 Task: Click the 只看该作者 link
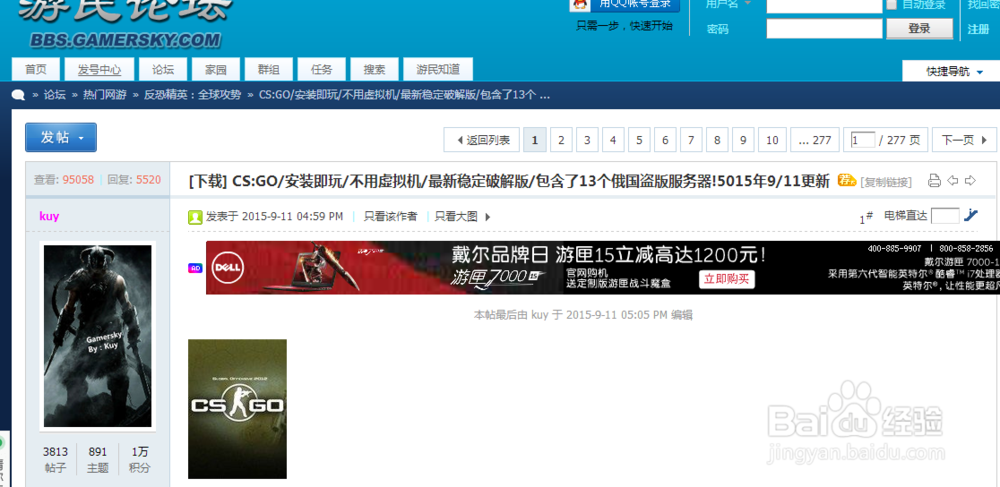(390, 217)
